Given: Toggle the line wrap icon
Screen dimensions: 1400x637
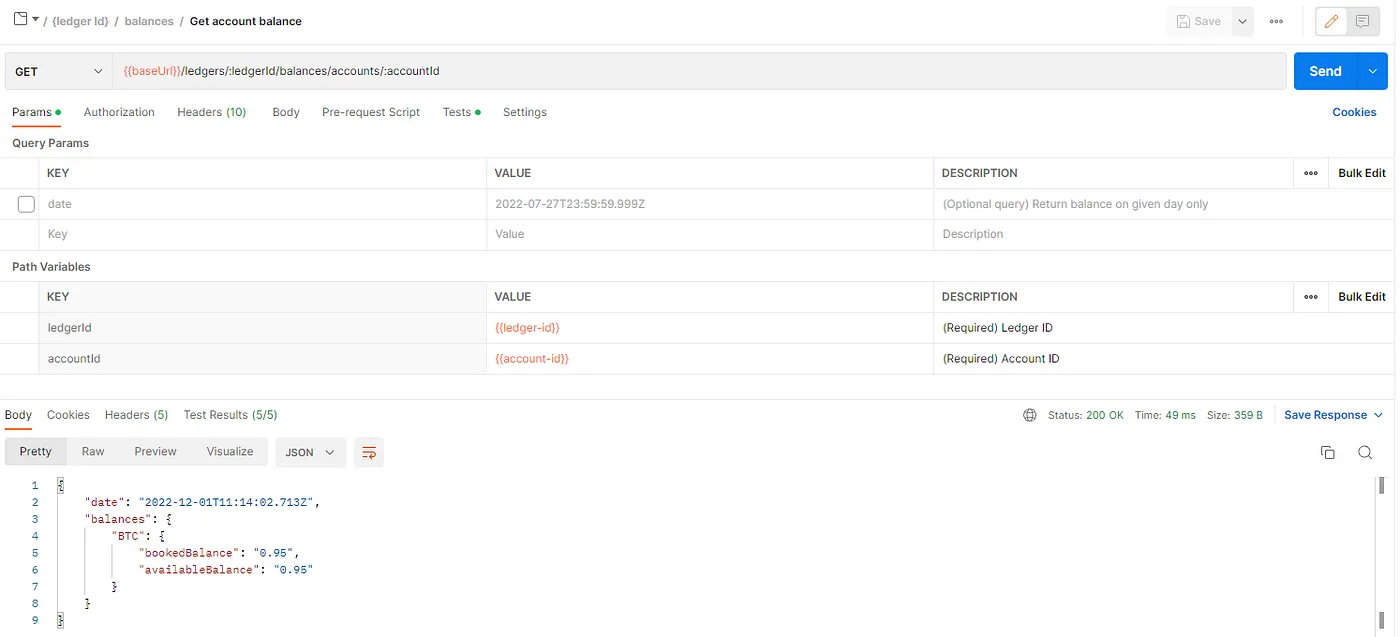Looking at the screenshot, I should (369, 453).
